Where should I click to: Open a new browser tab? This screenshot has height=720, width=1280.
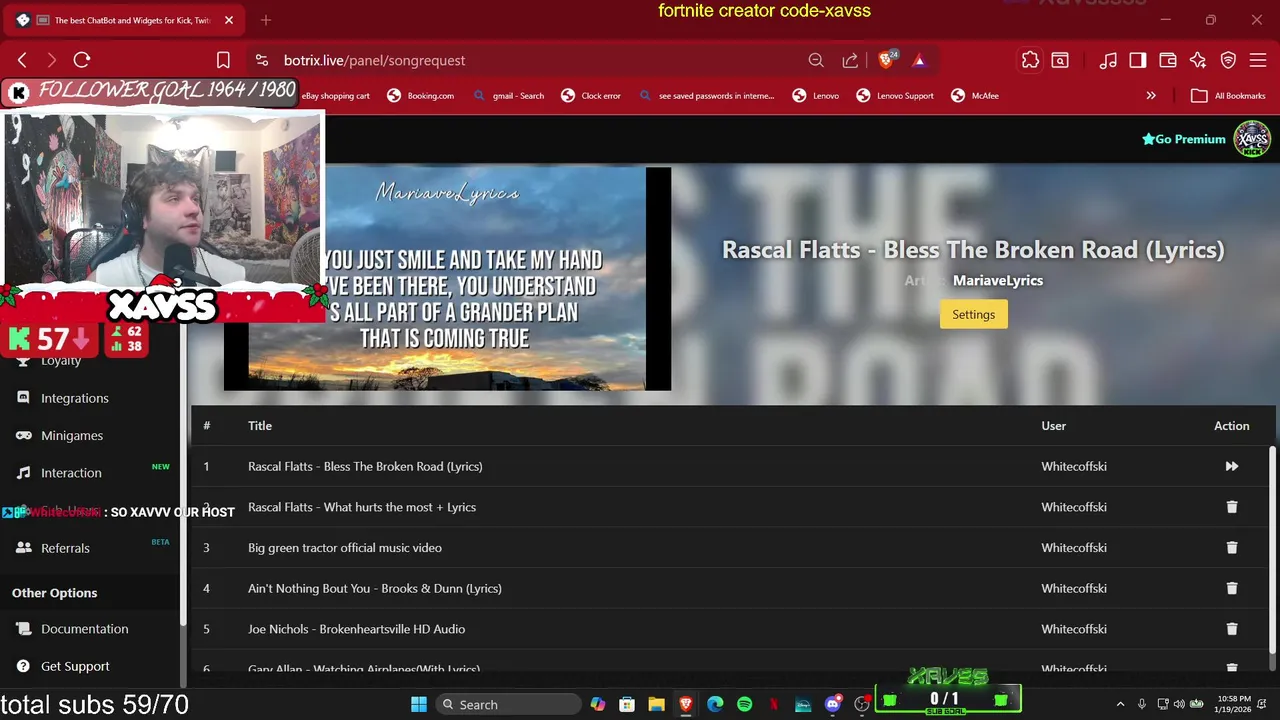tap(266, 20)
